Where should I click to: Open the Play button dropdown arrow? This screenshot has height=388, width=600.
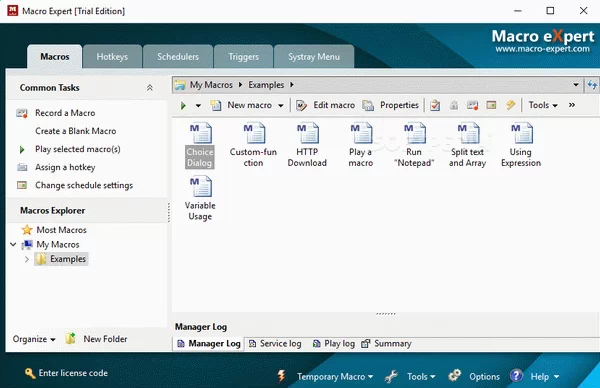pyautogui.click(x=198, y=106)
